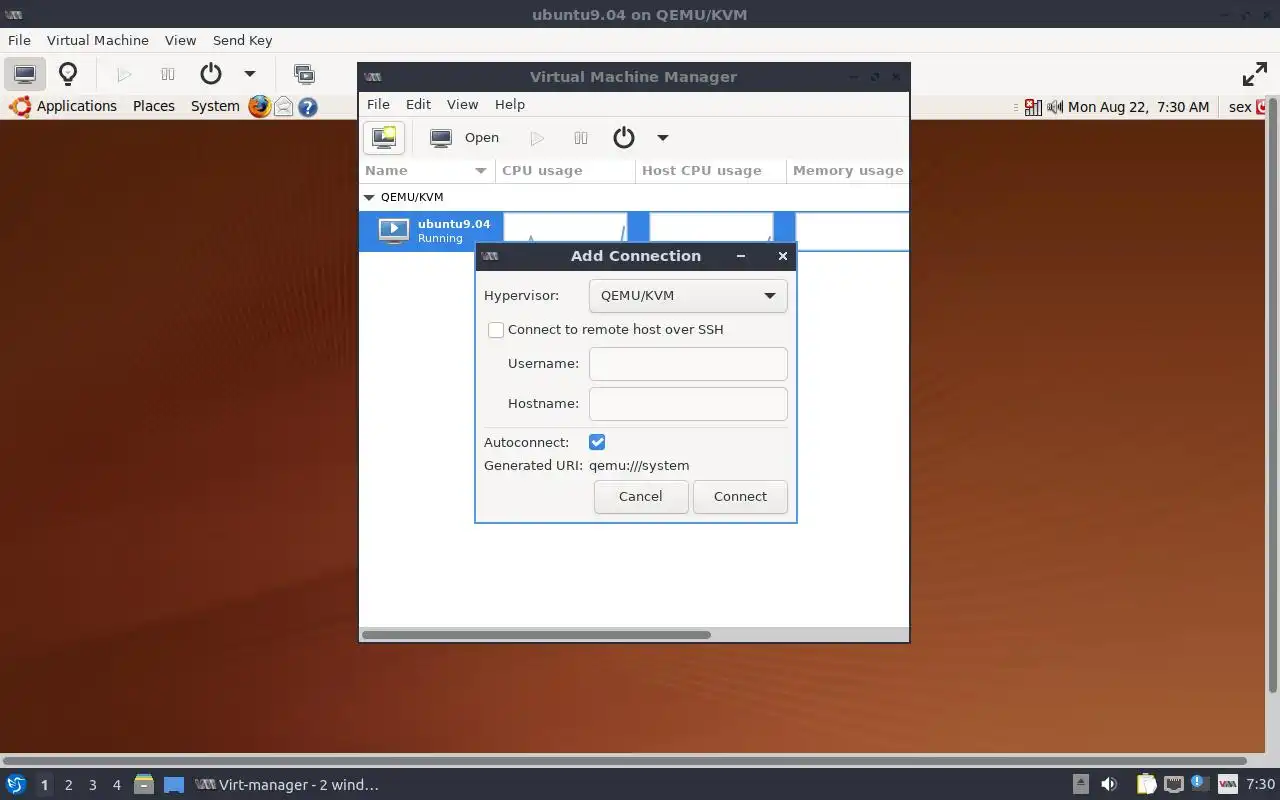The width and height of the screenshot is (1280, 800).
Task: Click the taskbar volume speaker icon
Action: click(x=1109, y=785)
